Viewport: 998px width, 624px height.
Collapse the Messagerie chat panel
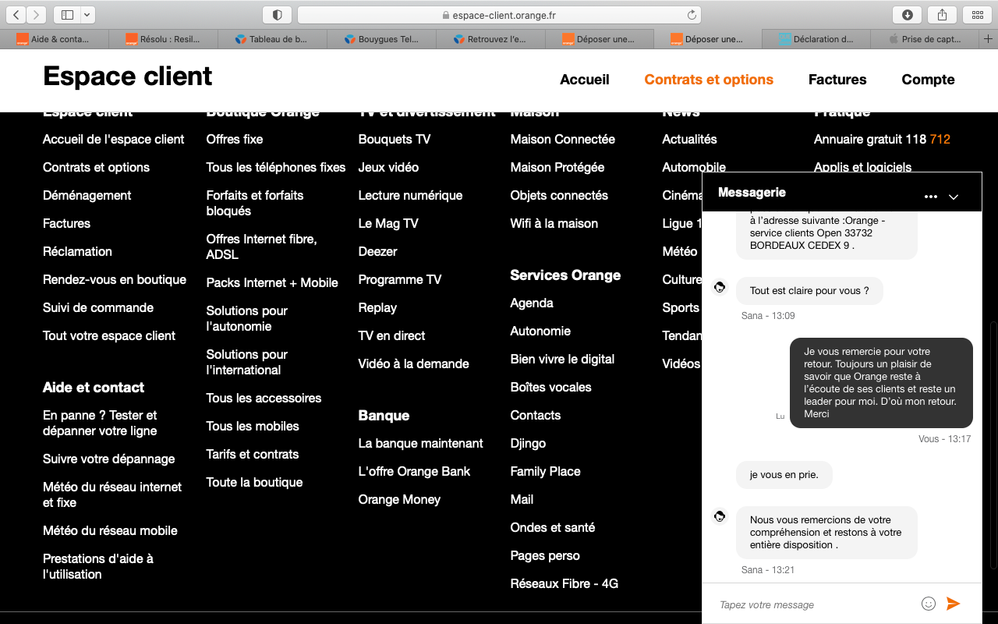pyautogui.click(x=953, y=197)
